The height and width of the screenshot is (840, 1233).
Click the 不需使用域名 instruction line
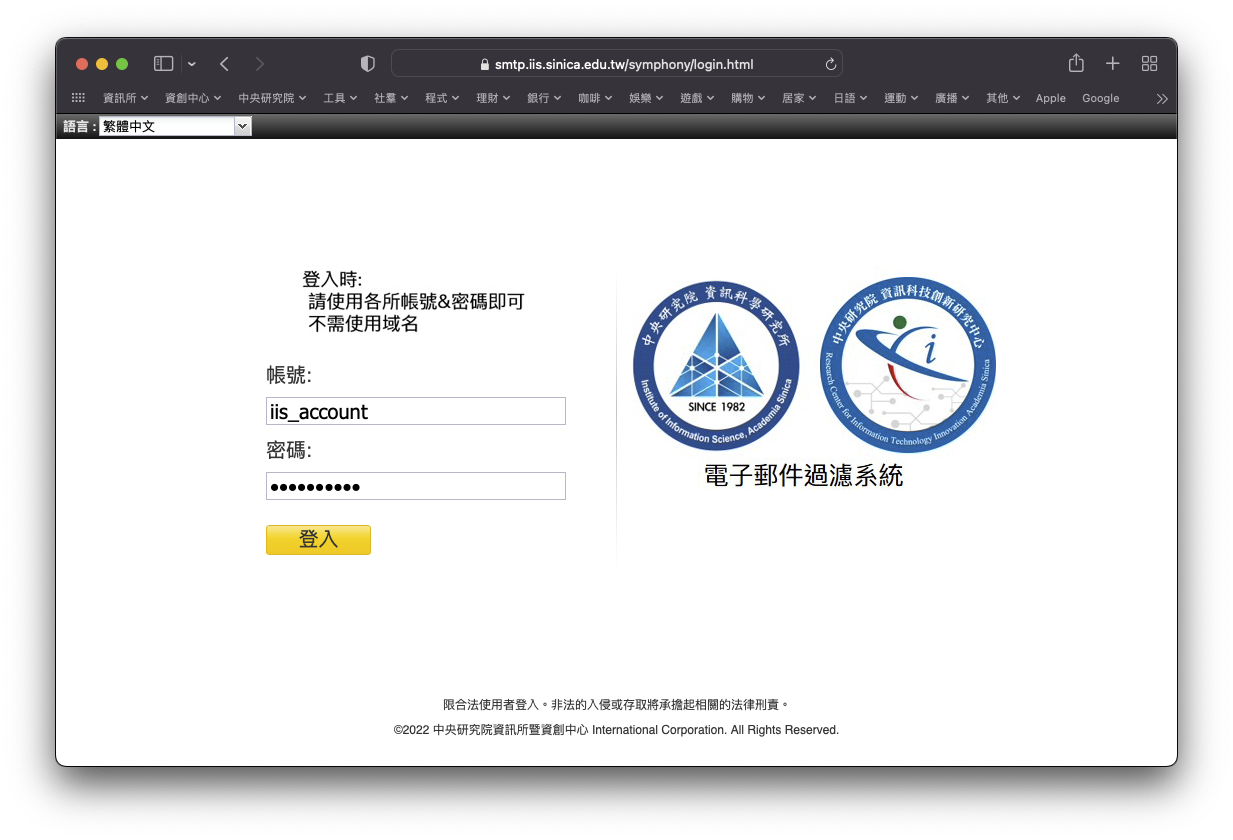[x=363, y=324]
